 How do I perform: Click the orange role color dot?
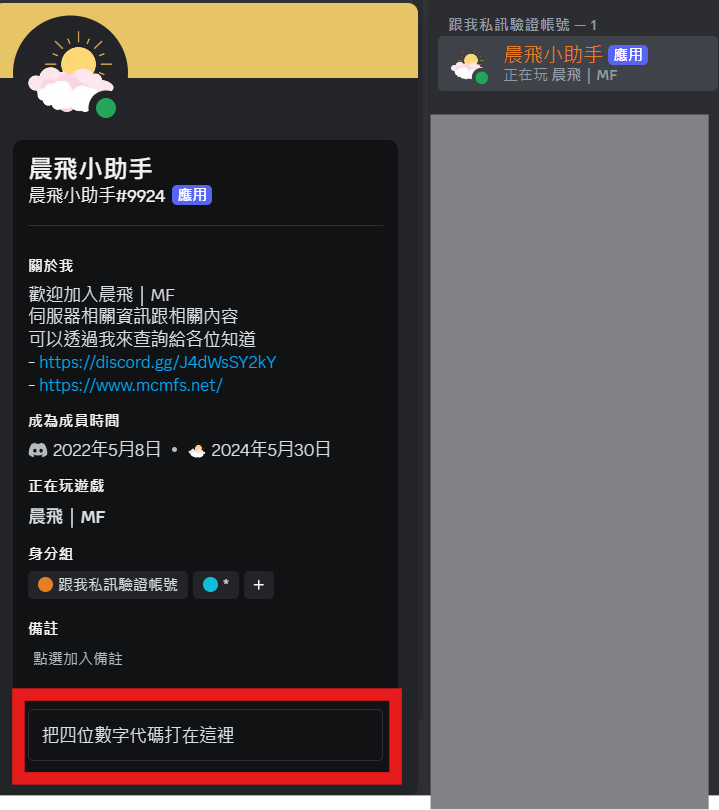(45, 584)
